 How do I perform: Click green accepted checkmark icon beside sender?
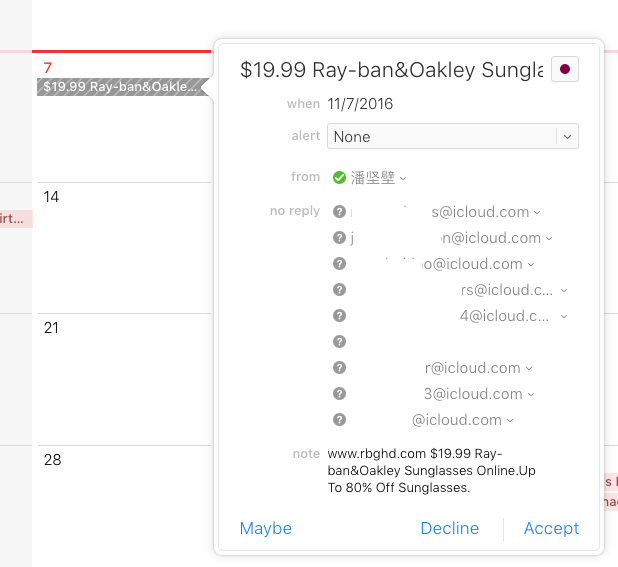pos(339,178)
